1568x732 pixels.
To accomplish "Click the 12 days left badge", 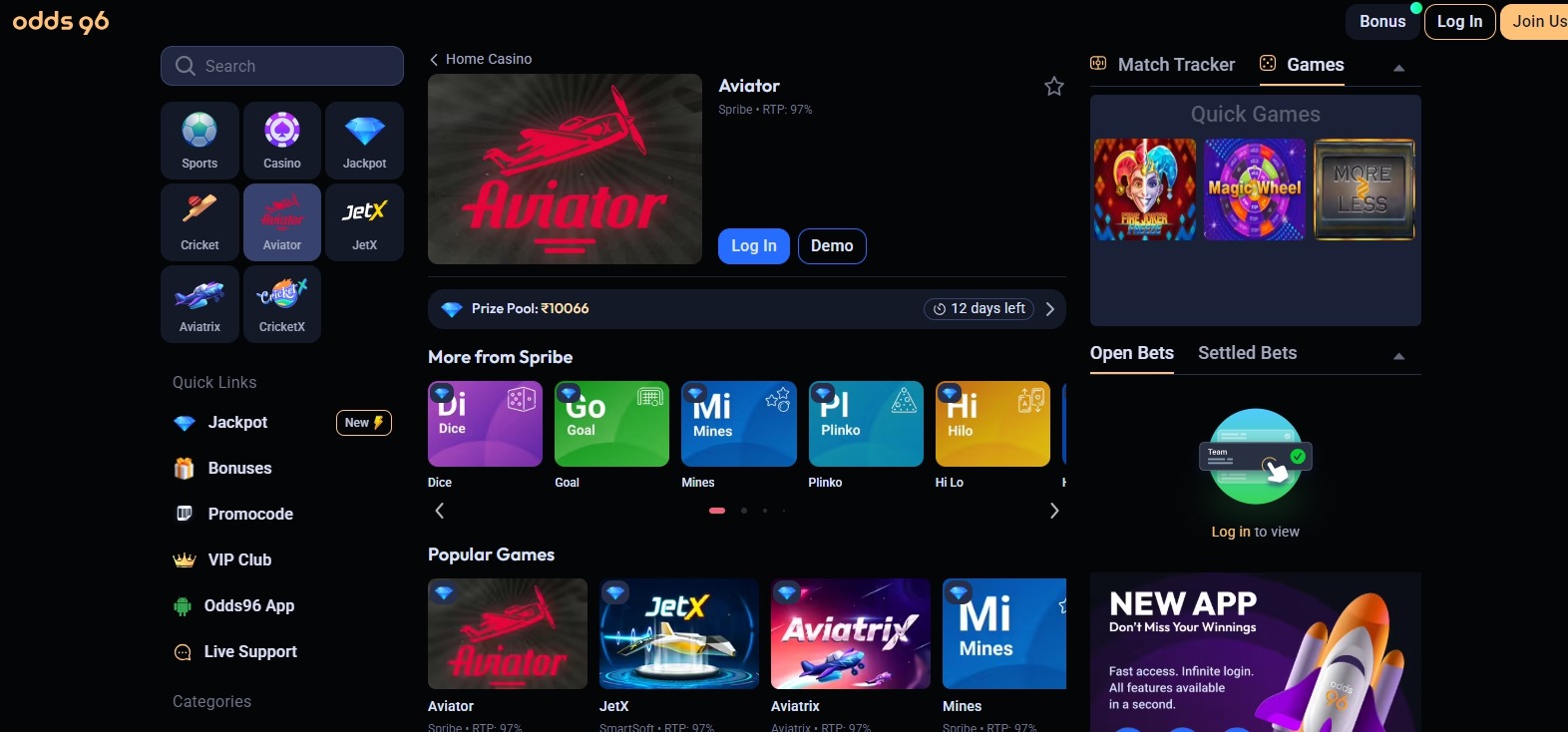I will pos(980,309).
